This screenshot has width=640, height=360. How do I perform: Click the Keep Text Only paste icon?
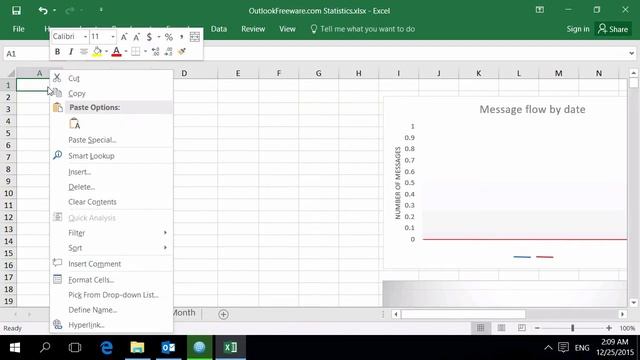click(x=75, y=124)
